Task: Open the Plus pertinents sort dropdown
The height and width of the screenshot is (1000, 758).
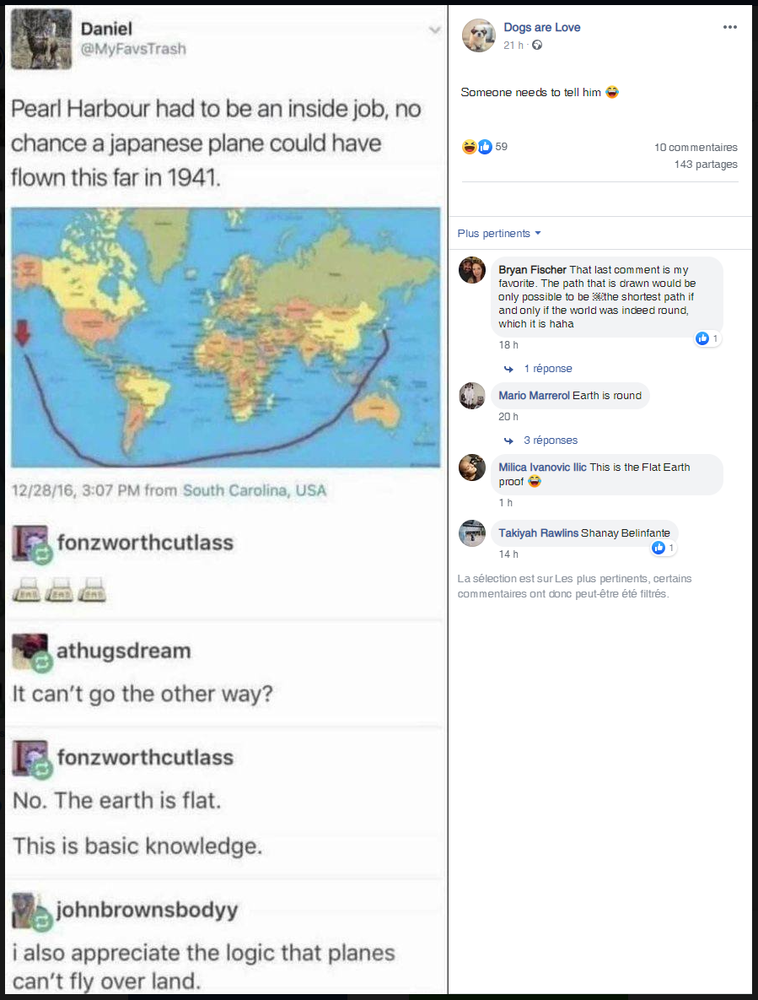Action: point(499,233)
